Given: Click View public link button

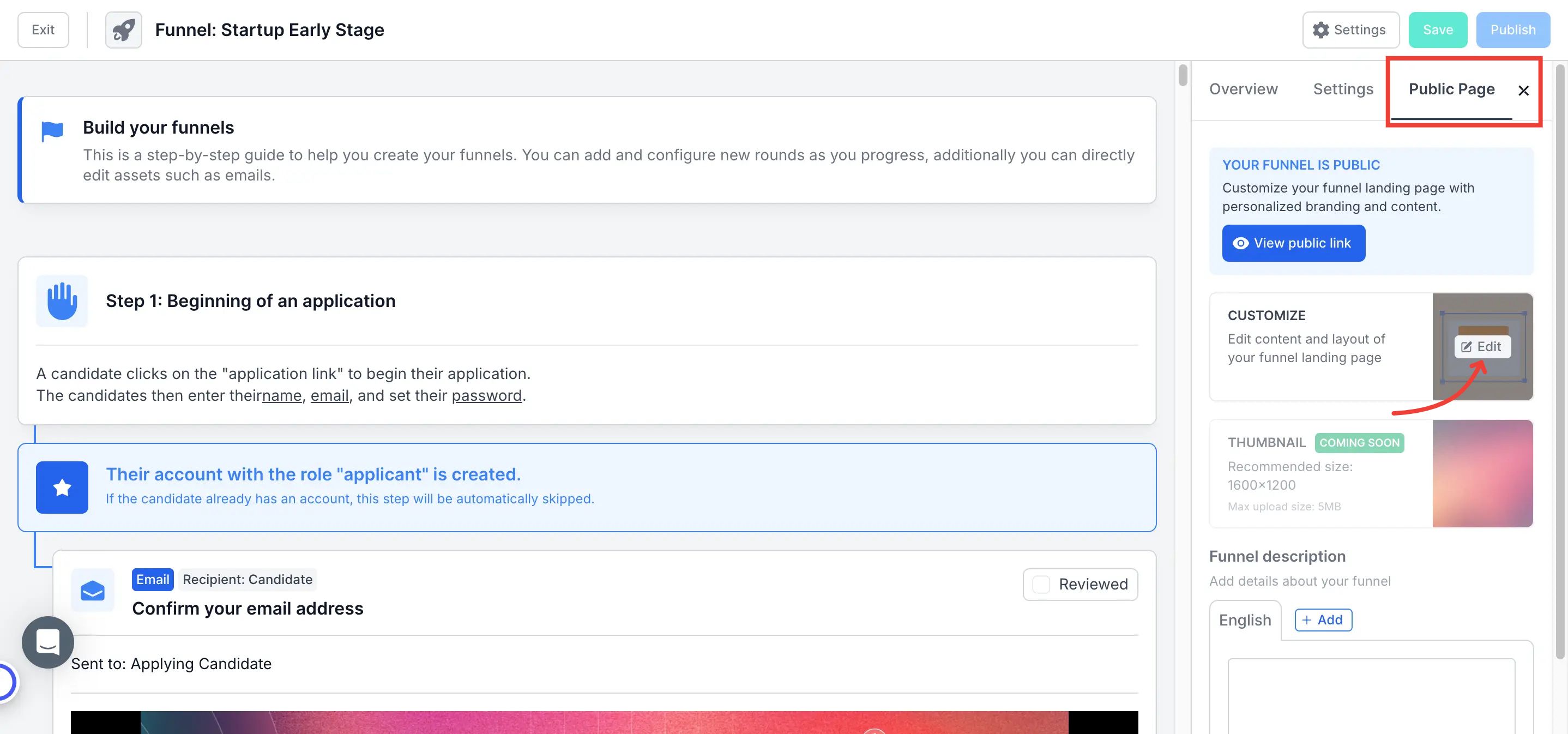Looking at the screenshot, I should [1293, 243].
